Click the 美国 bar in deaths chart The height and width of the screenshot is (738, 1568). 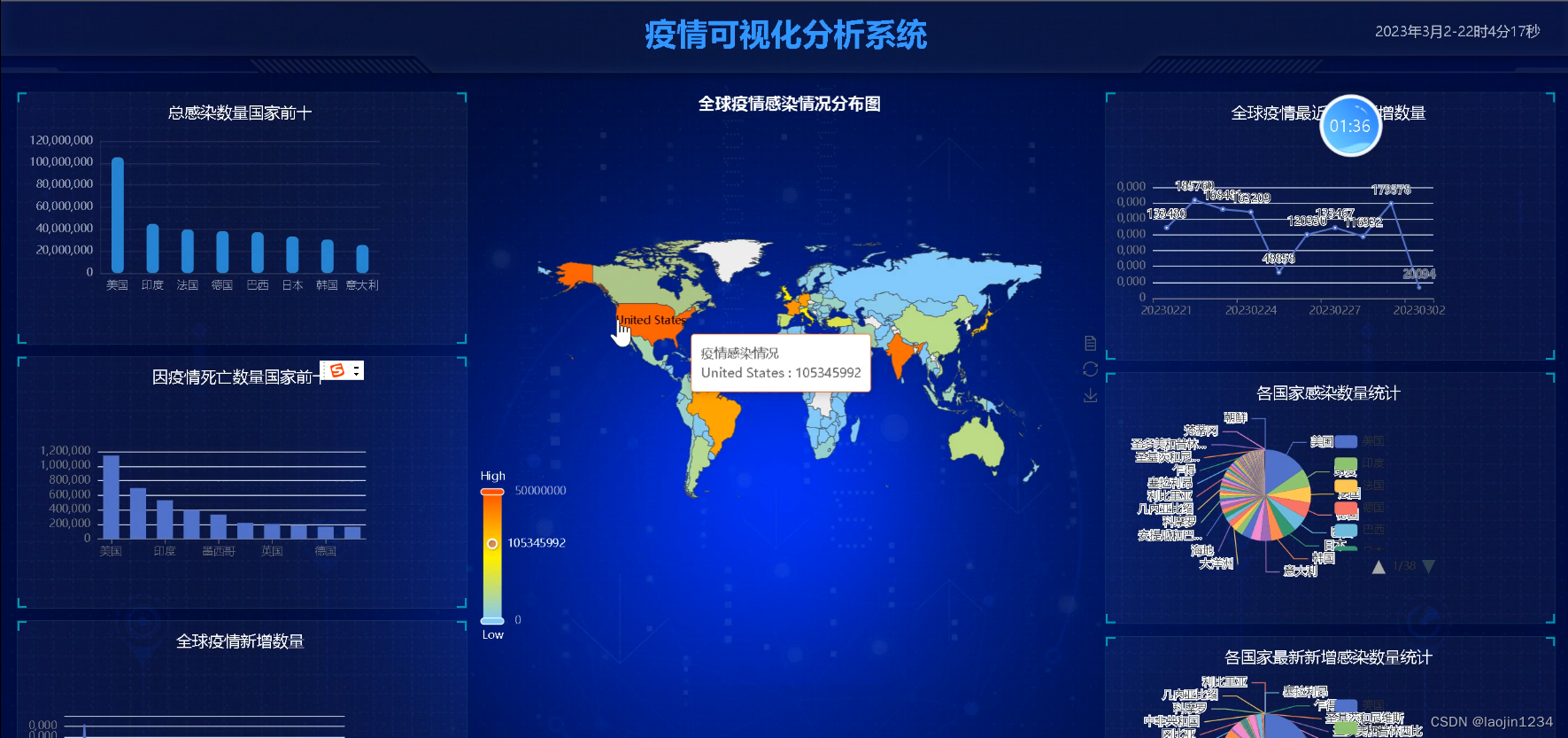click(x=111, y=497)
